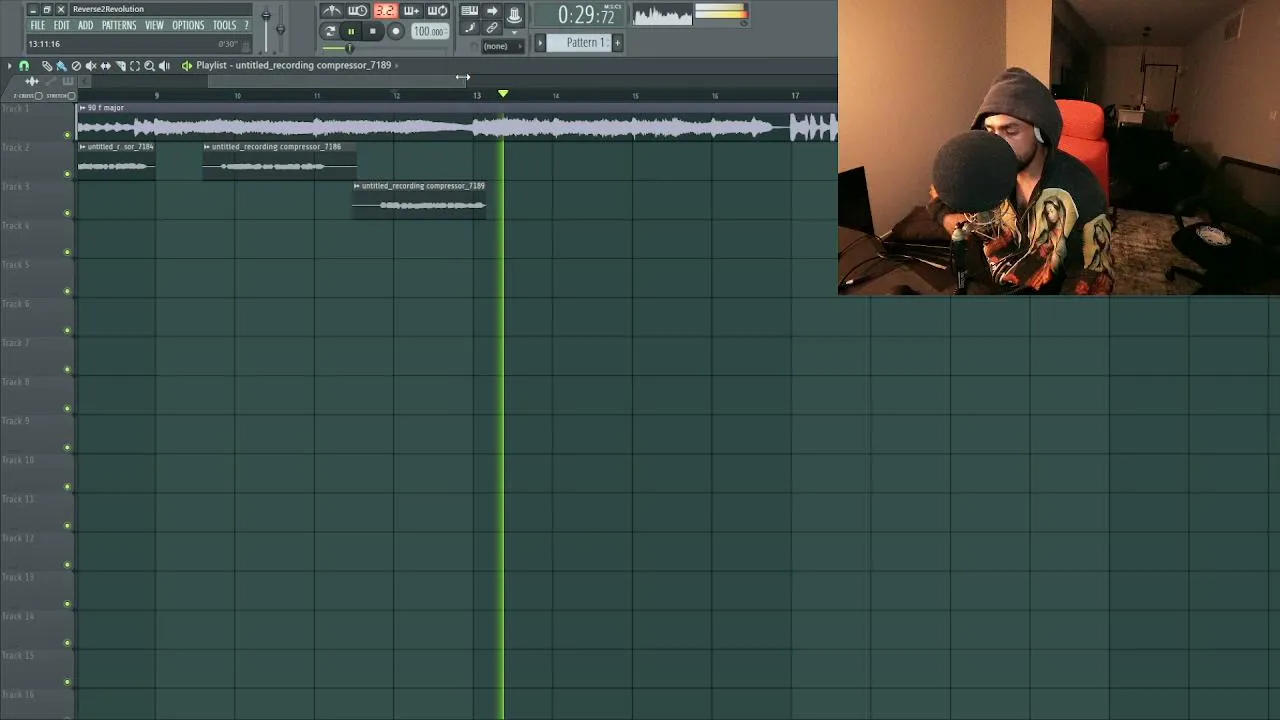The height and width of the screenshot is (720, 1280).
Task: Mute Track 1 with green dot
Action: pyautogui.click(x=67, y=135)
